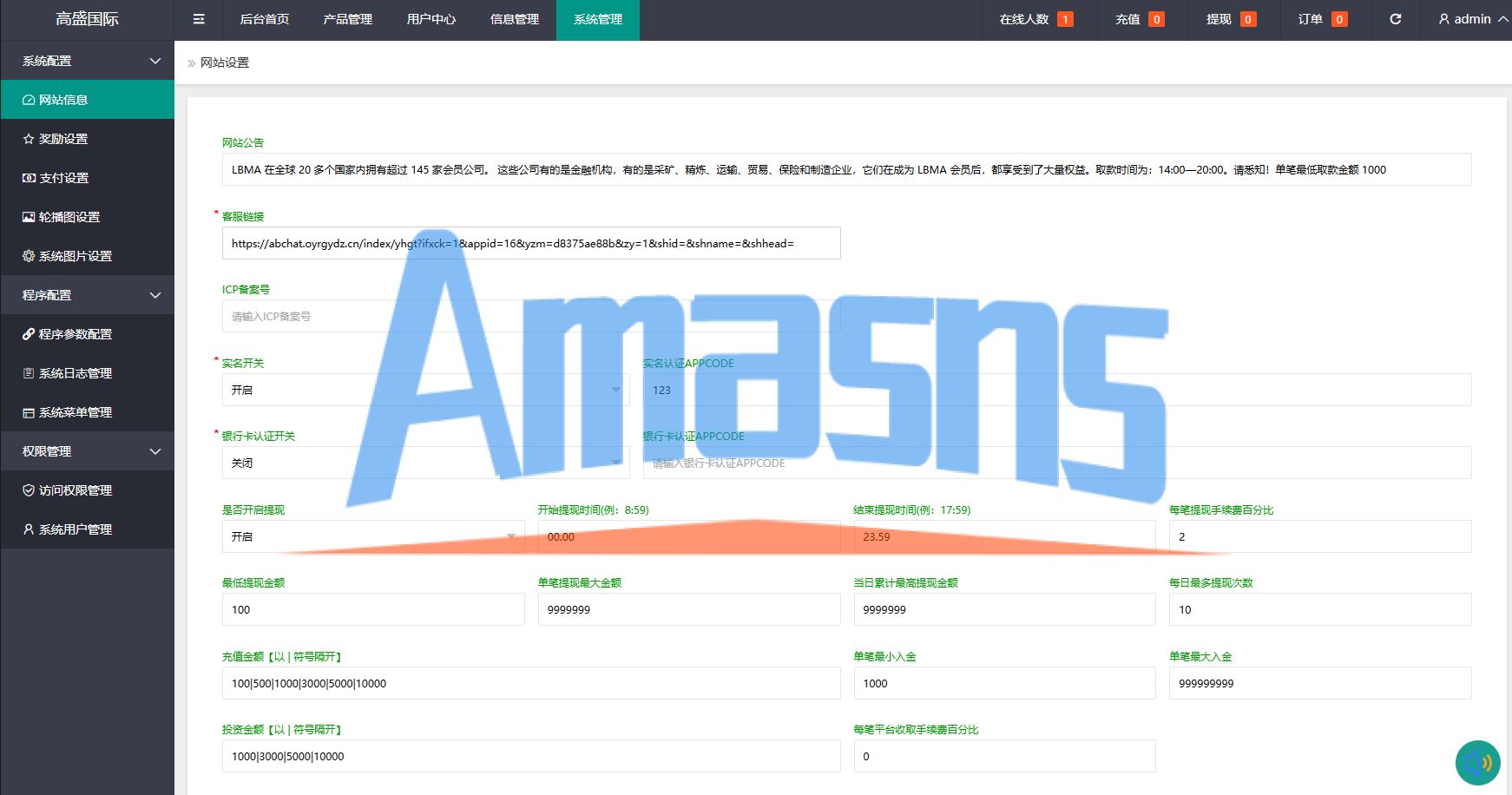The width and height of the screenshot is (1512, 795).
Task: Switch to 用户中心 top menu
Action: [x=431, y=19]
